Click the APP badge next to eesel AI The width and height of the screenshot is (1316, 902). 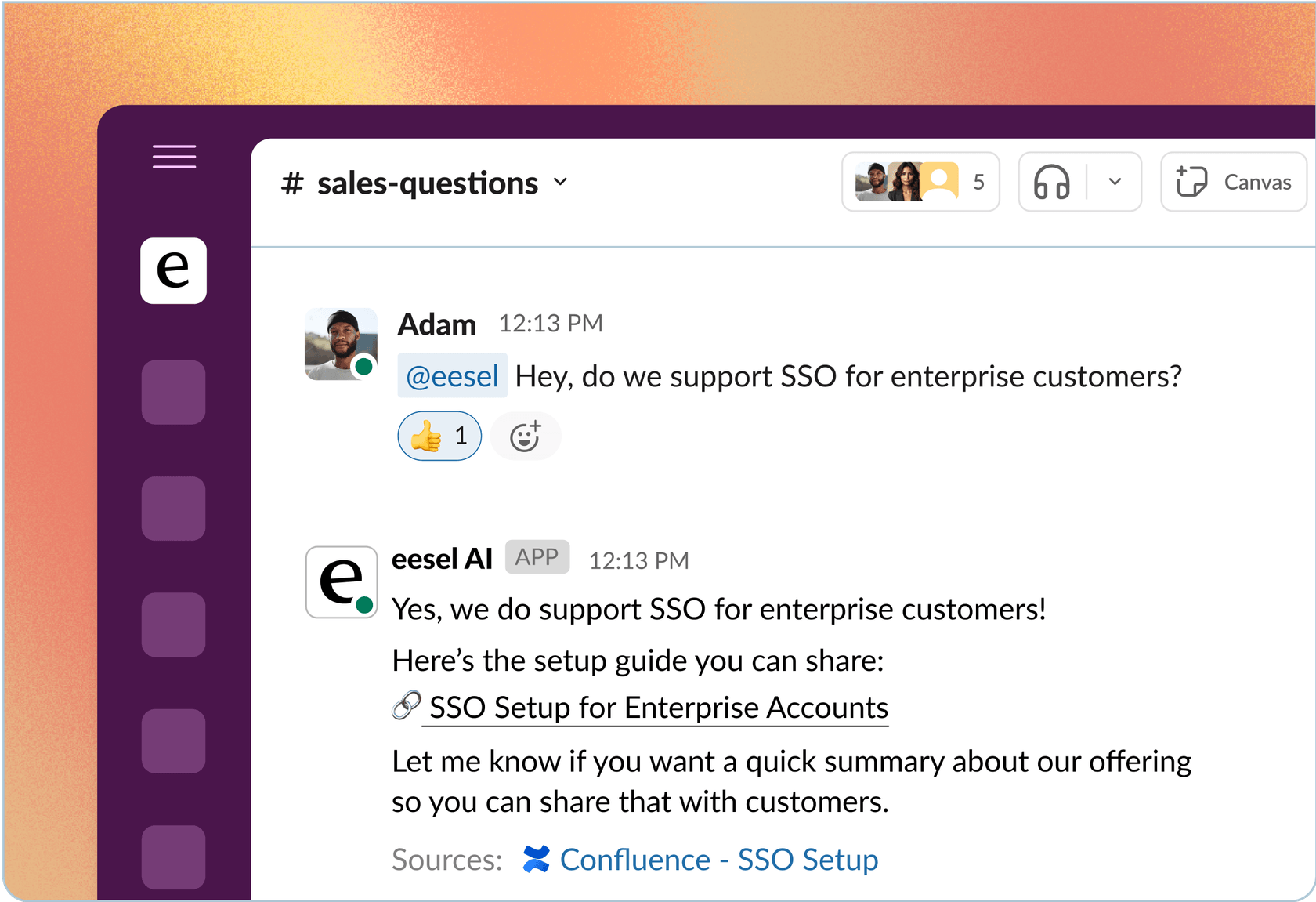click(x=537, y=557)
